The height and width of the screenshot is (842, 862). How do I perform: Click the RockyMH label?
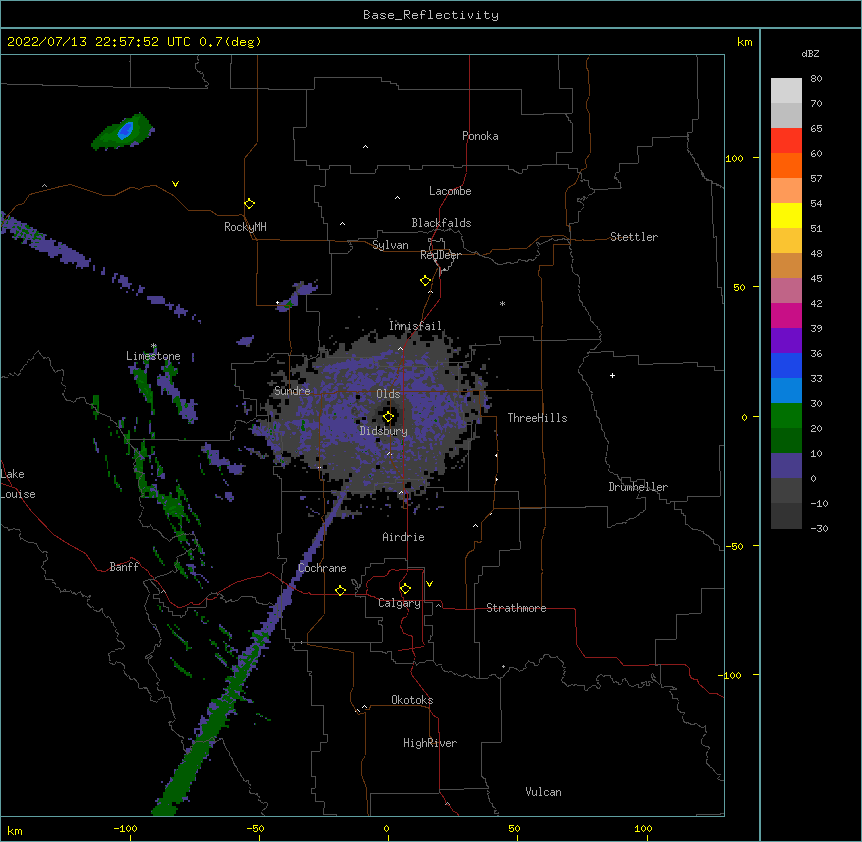pos(245,227)
